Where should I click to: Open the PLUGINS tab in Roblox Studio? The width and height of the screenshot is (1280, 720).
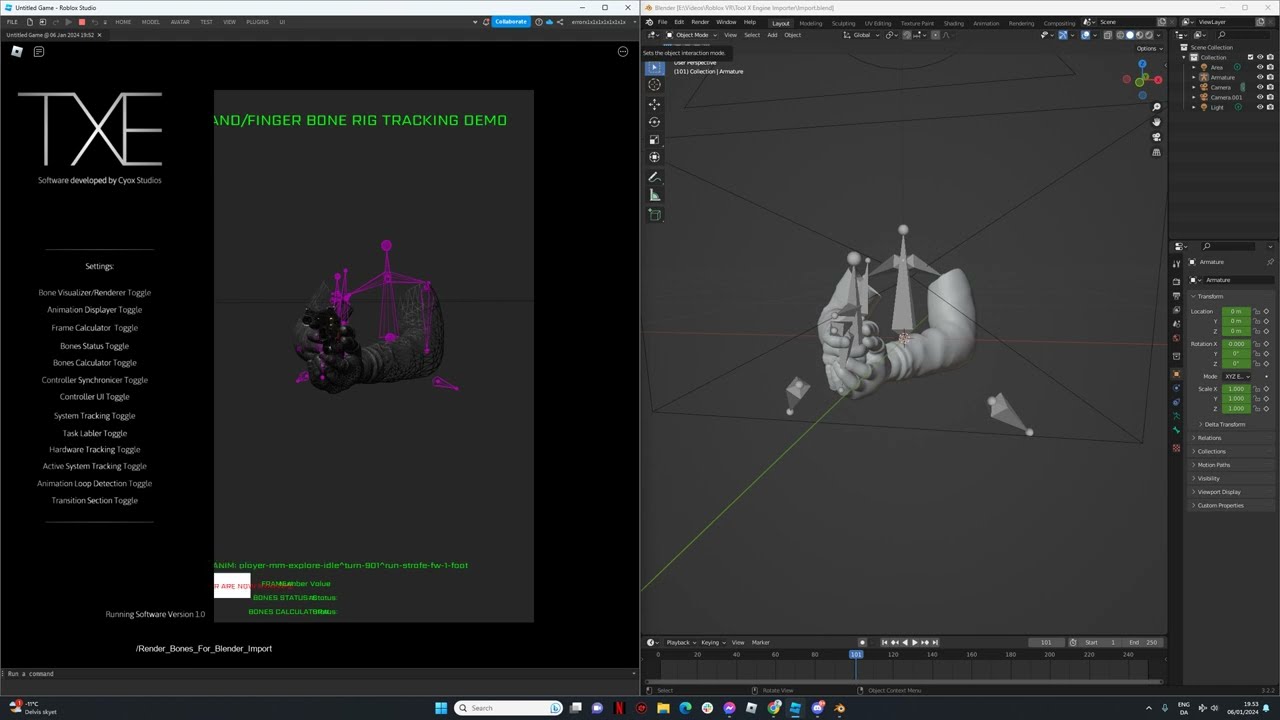257,22
